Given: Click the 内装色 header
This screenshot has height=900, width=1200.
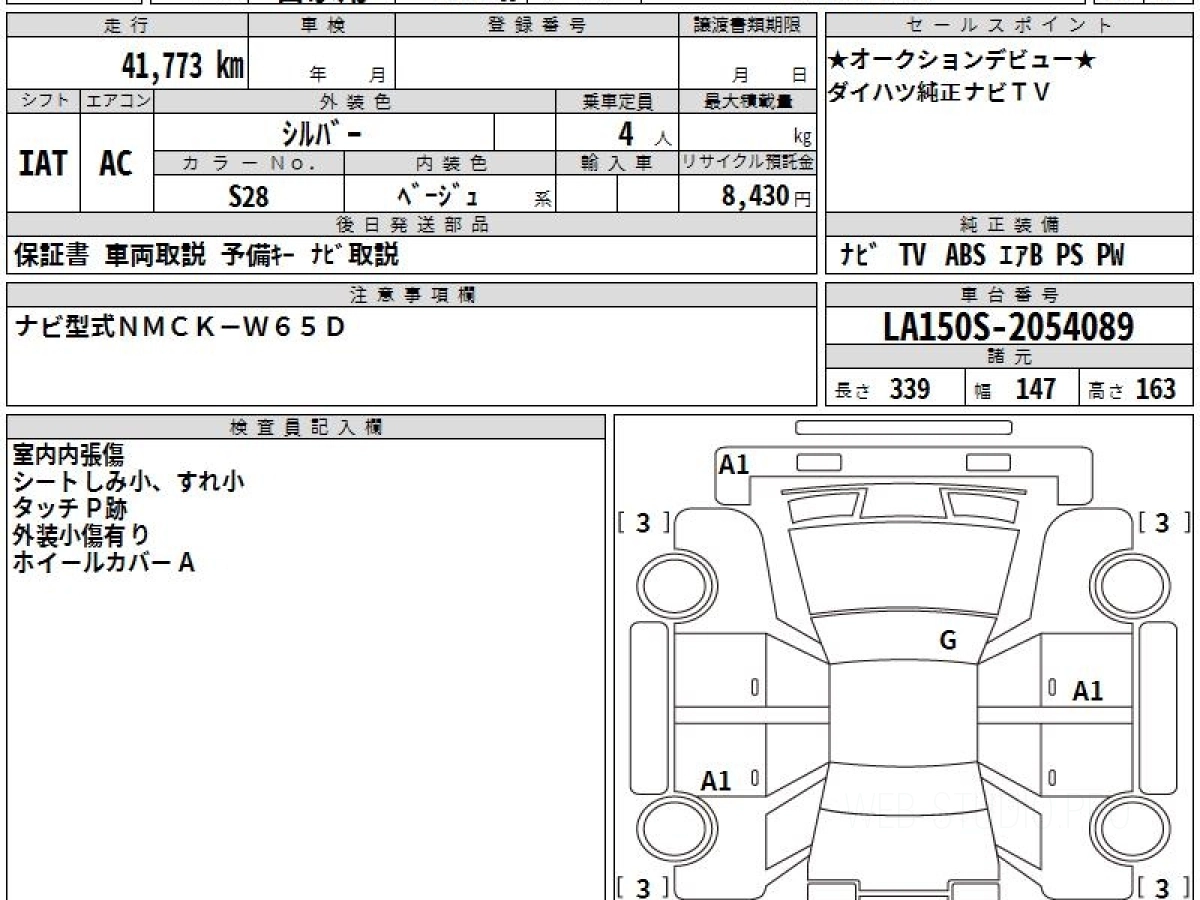Looking at the screenshot, I should tap(450, 163).
